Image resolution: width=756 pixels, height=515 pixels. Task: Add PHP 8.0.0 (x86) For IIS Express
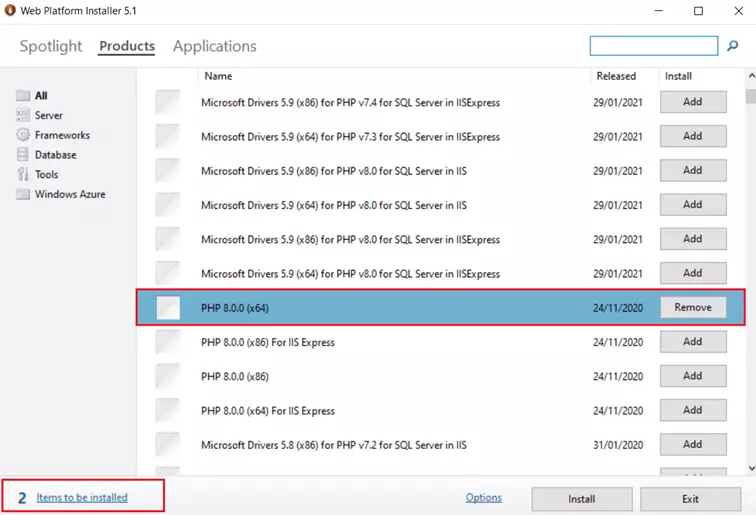click(693, 341)
